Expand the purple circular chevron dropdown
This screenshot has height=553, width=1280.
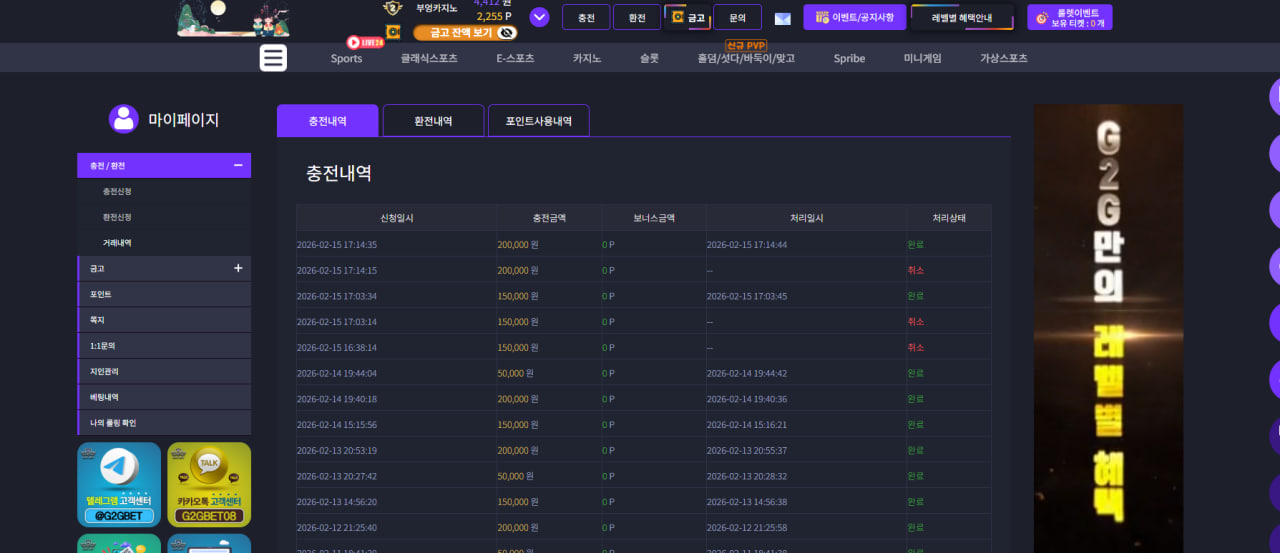(539, 17)
